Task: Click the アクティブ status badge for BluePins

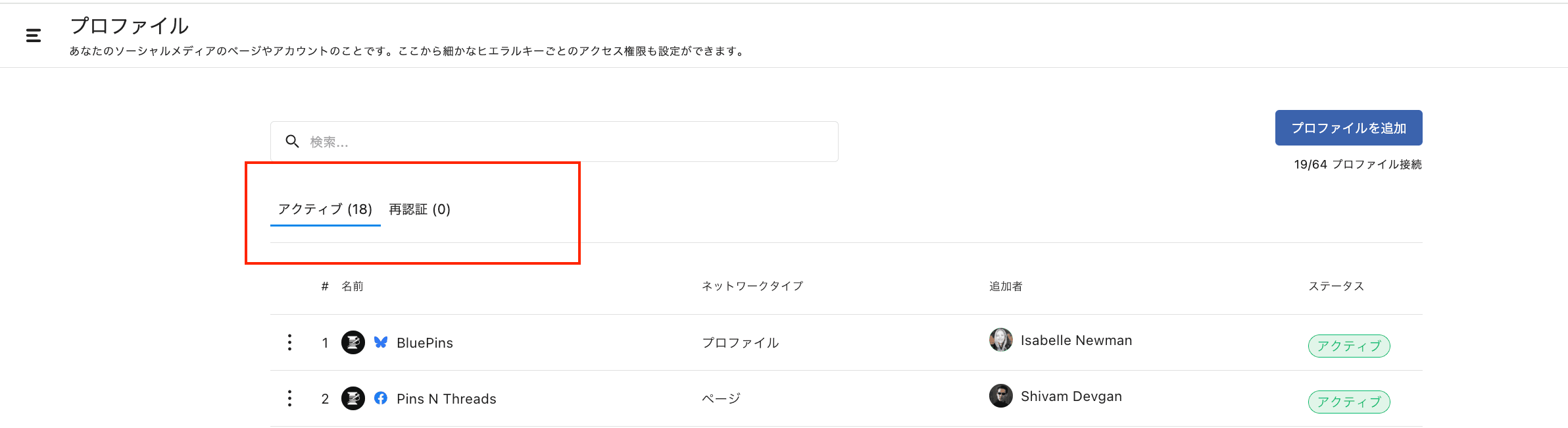Action: click(1348, 346)
